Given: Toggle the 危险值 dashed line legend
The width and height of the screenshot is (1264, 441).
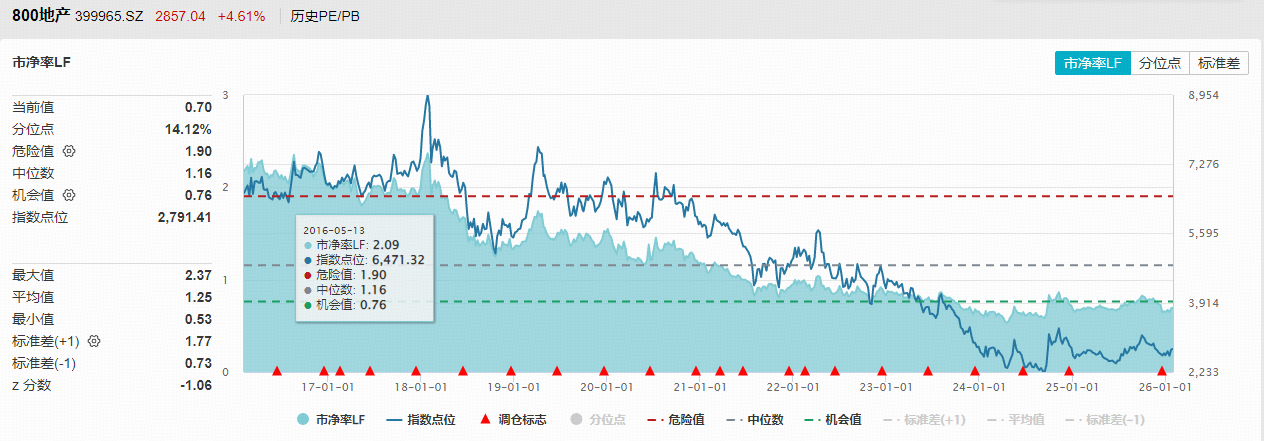Looking at the screenshot, I should point(677,420).
